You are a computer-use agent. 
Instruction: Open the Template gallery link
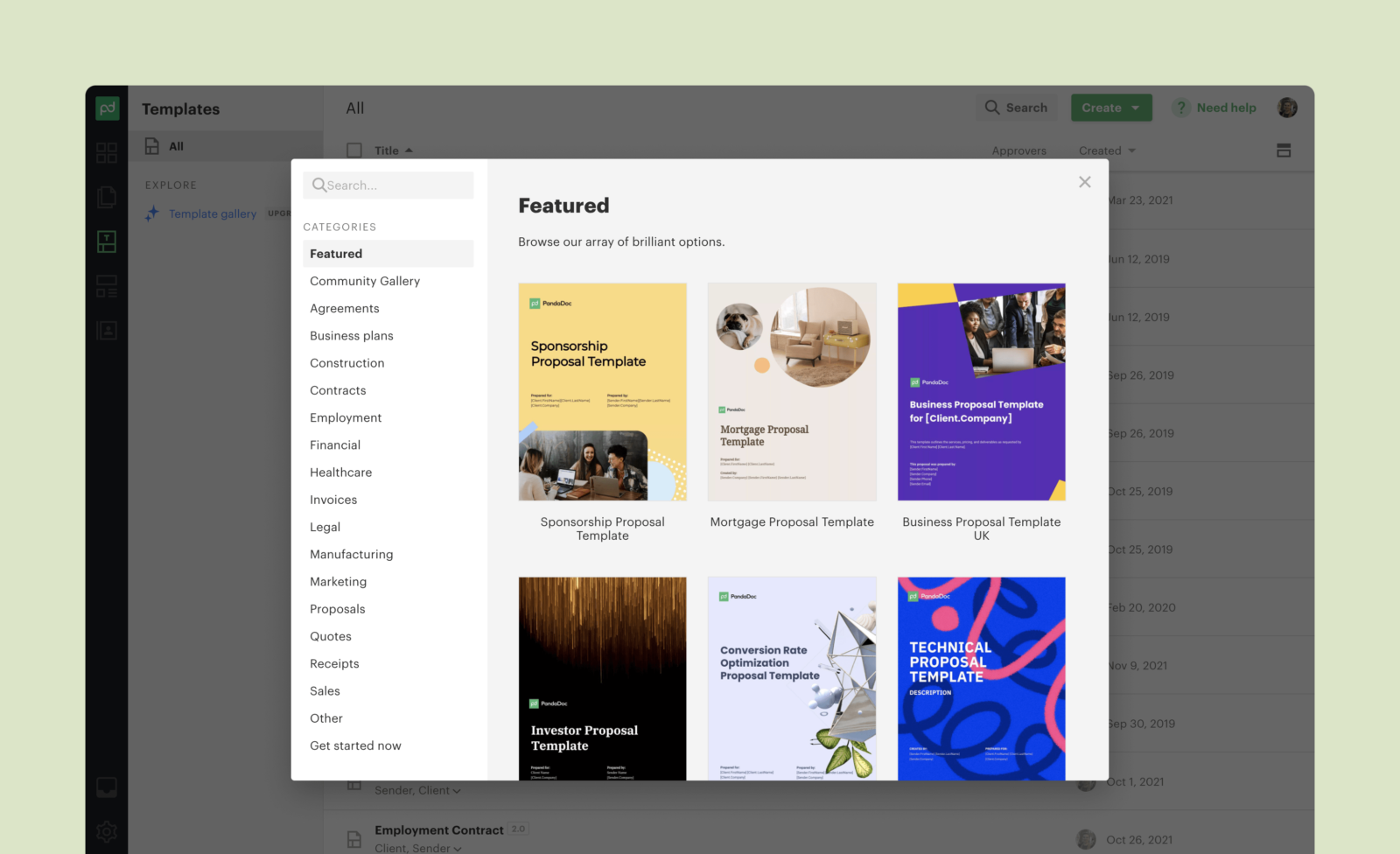pyautogui.click(x=213, y=213)
